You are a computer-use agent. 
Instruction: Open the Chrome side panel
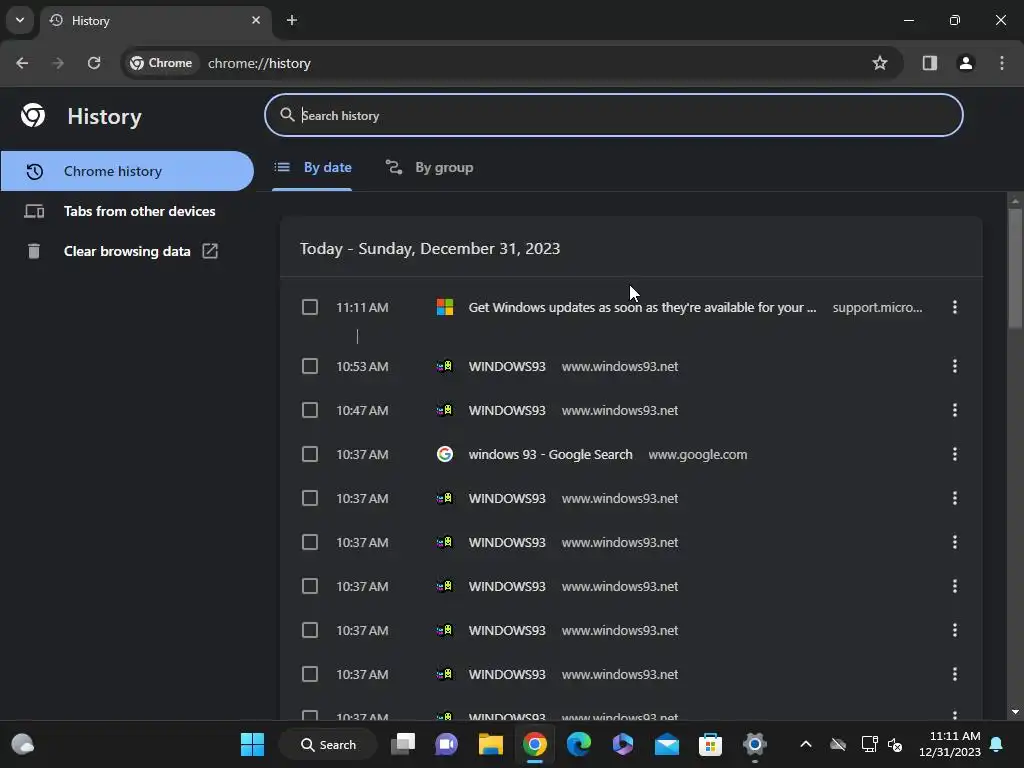929,63
